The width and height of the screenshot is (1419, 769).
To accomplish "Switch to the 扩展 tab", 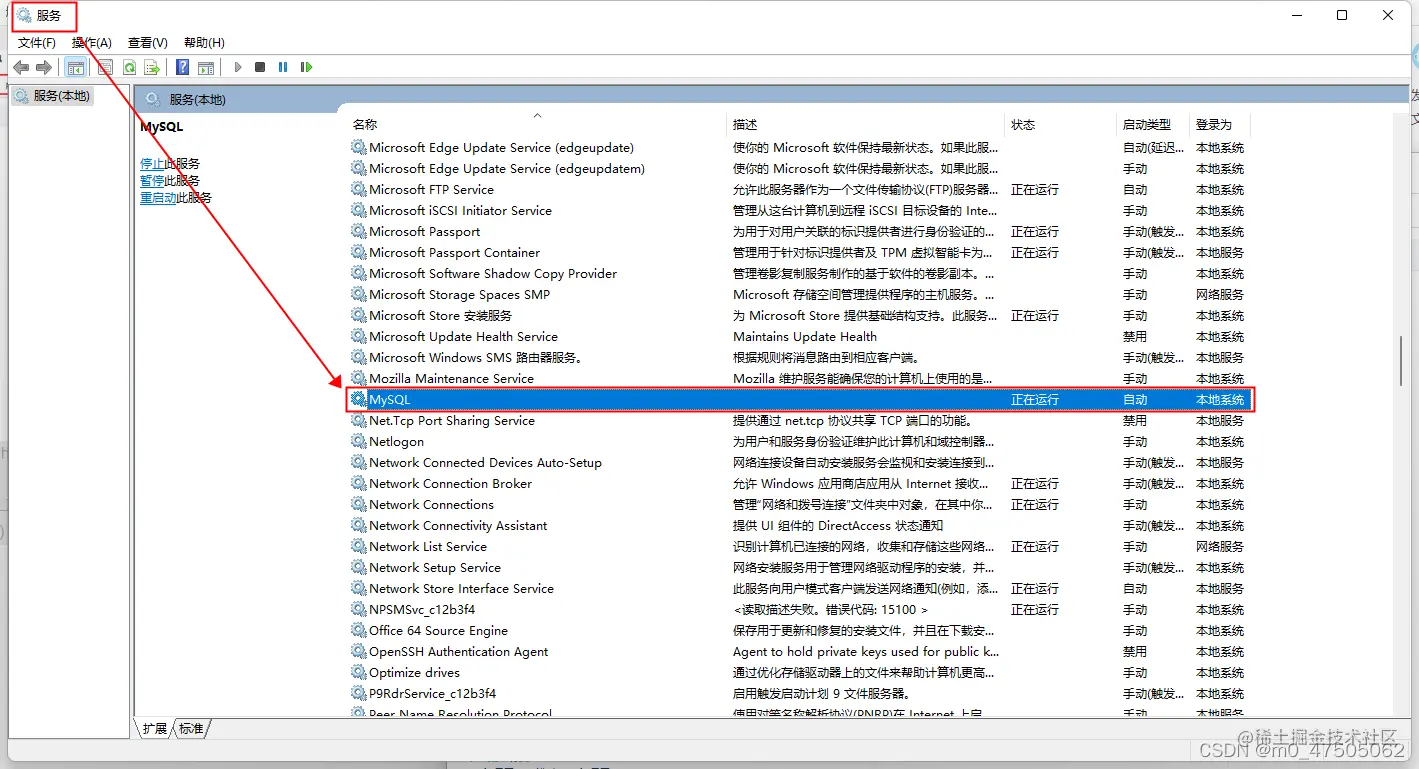I will click(x=154, y=729).
